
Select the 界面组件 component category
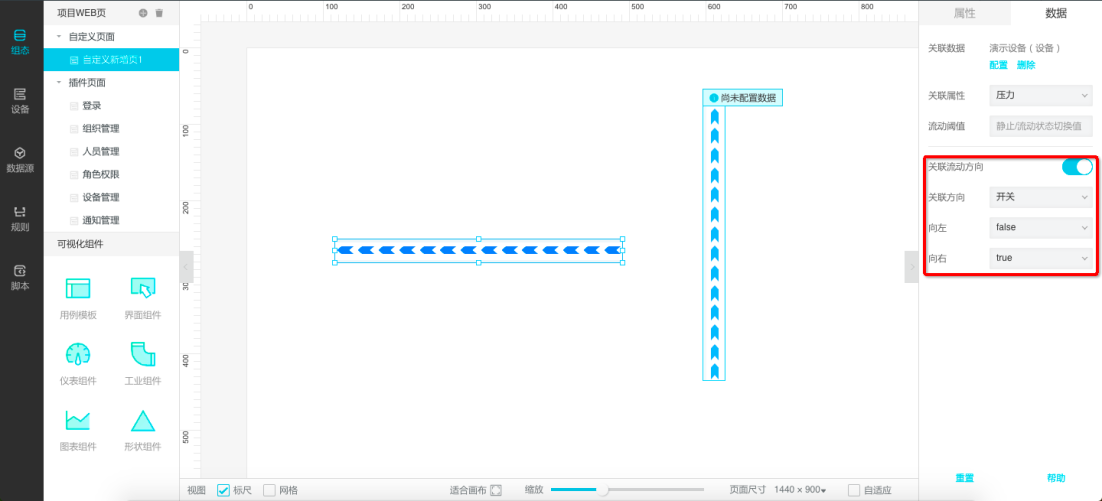143,299
